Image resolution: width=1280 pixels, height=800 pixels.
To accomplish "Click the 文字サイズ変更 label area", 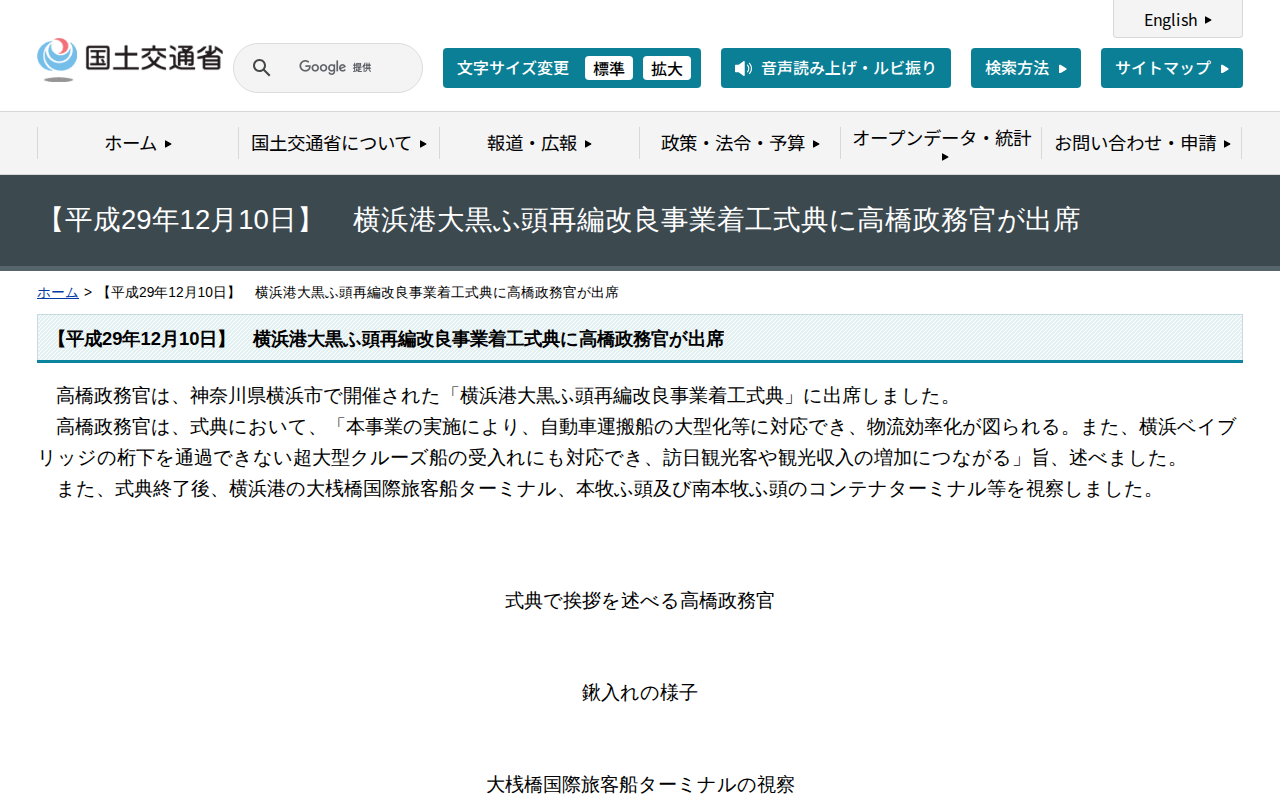I will pyautogui.click(x=513, y=68).
